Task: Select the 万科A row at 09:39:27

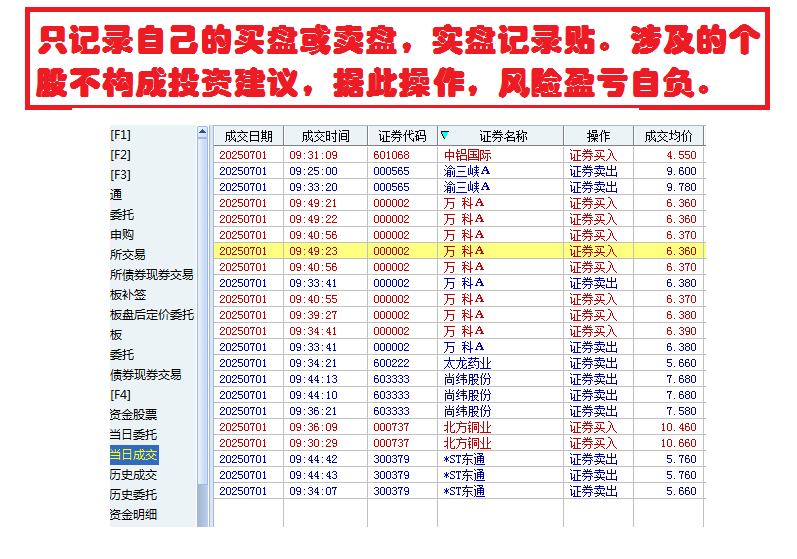Action: [x=459, y=315]
